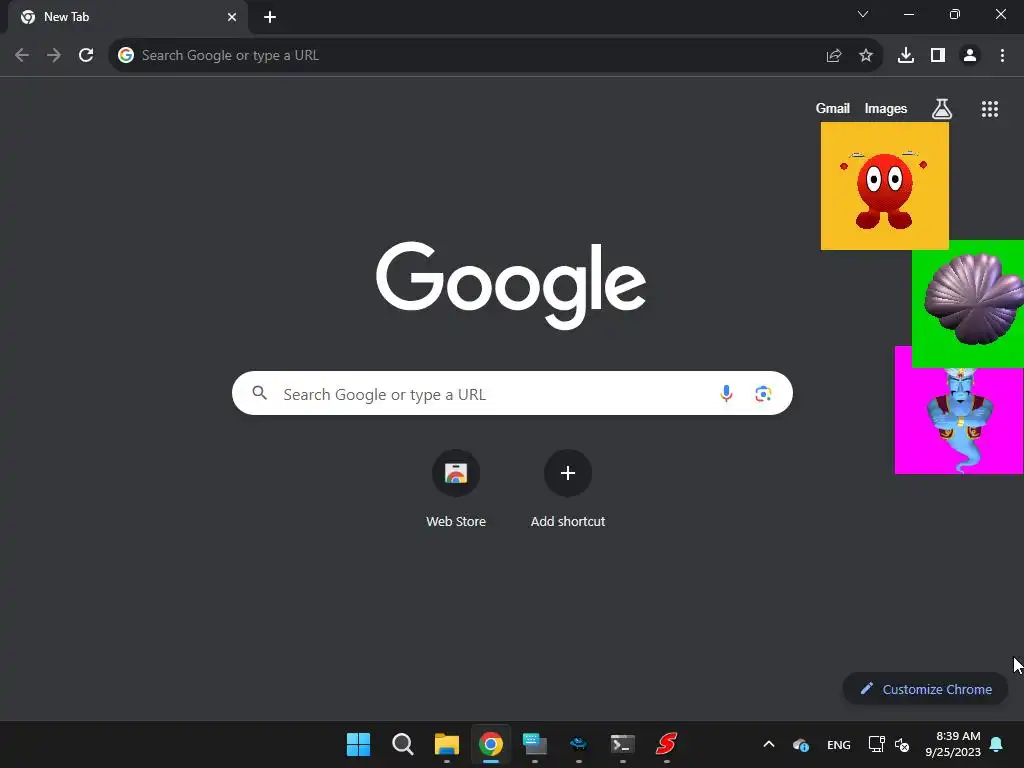The width and height of the screenshot is (1024, 768).
Task: Open the notification bell in tray
Action: 997,744
